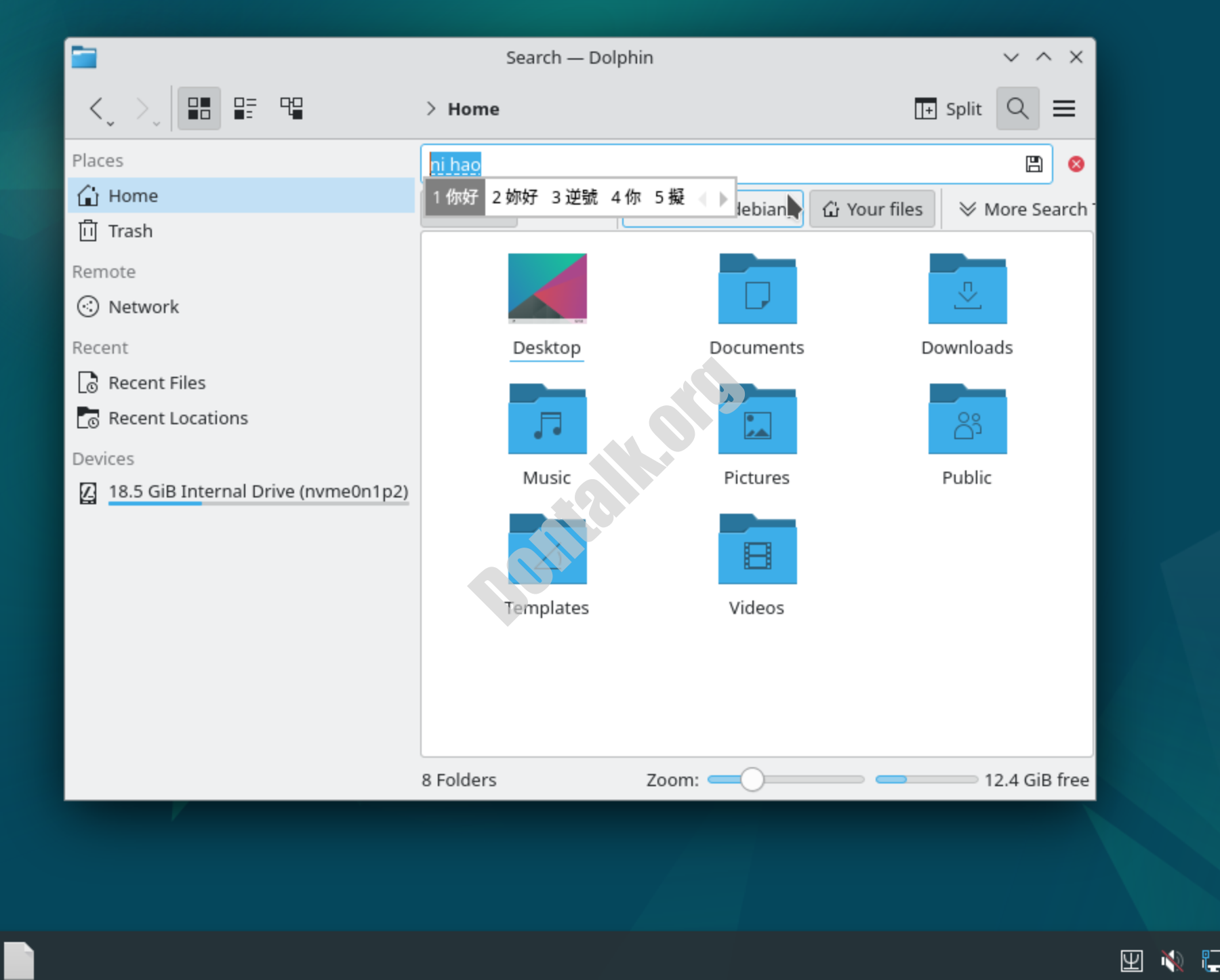Viewport: 1220px width, 980px height.
Task: Select candidate 2 妳好 in IME popup
Action: (514, 197)
